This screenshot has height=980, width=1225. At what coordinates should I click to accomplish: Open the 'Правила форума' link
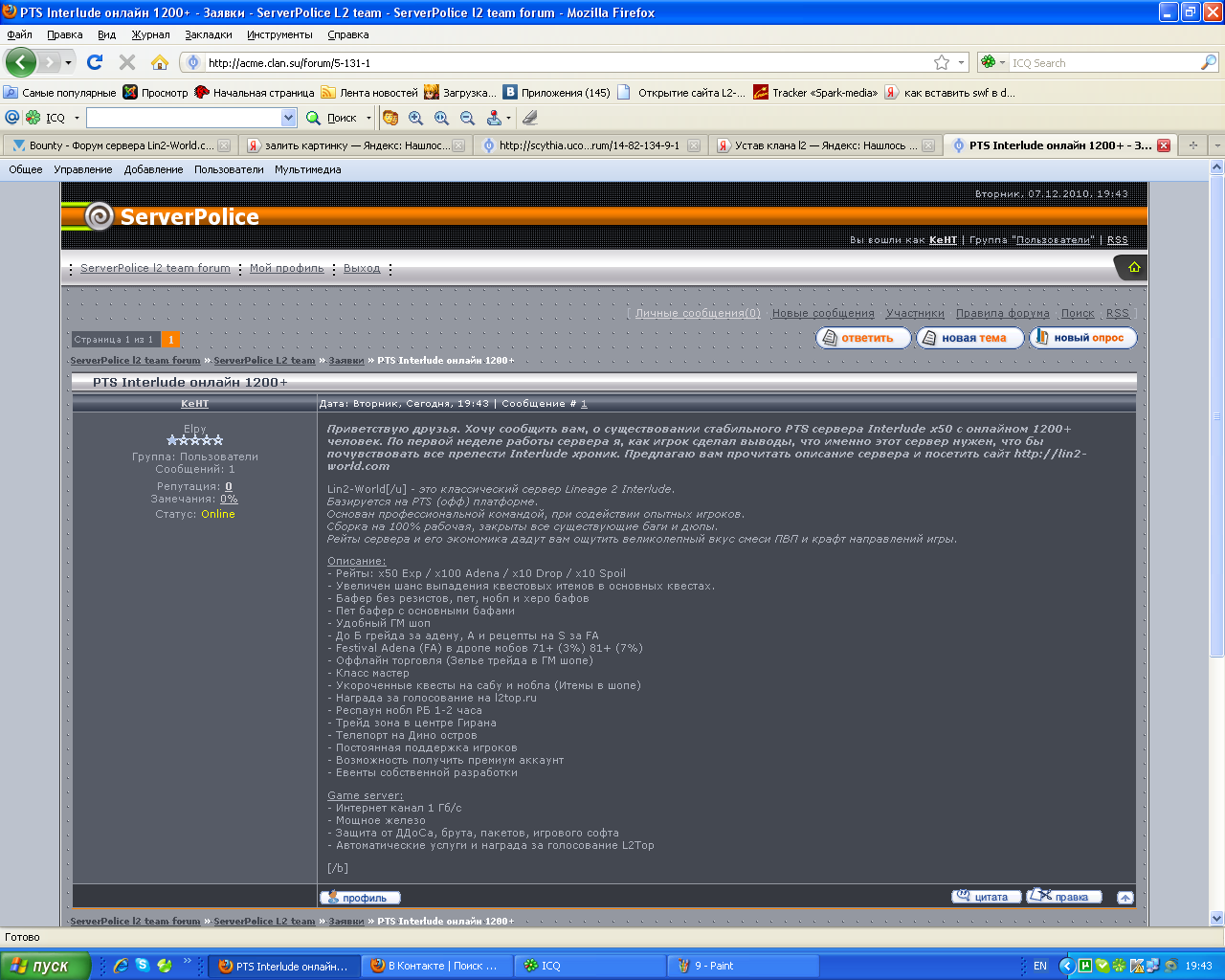(1003, 313)
